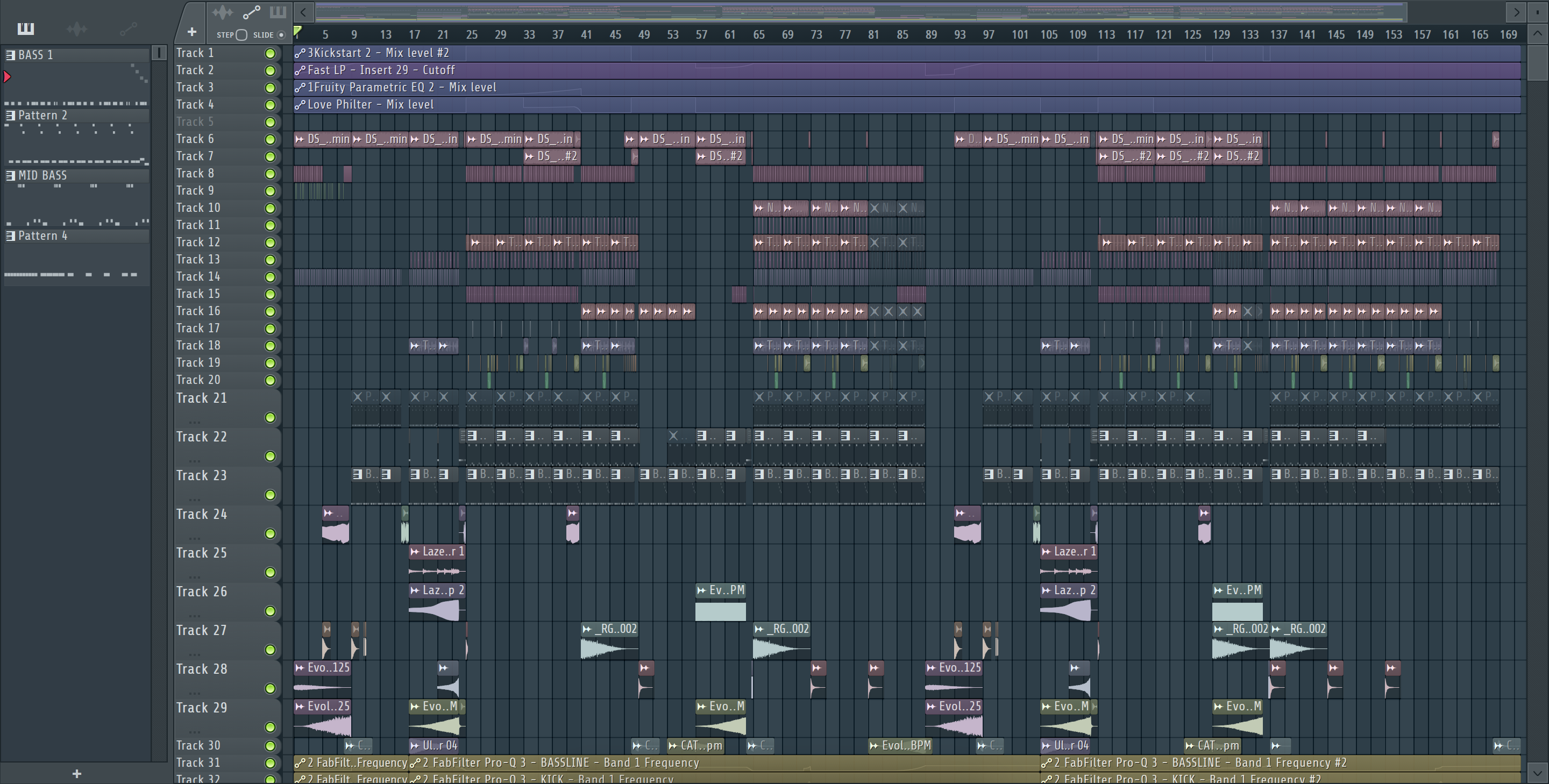Open clip menu of 1Fruity Parametric EQ 2 clip
The height and width of the screenshot is (784, 1549).
300,88
